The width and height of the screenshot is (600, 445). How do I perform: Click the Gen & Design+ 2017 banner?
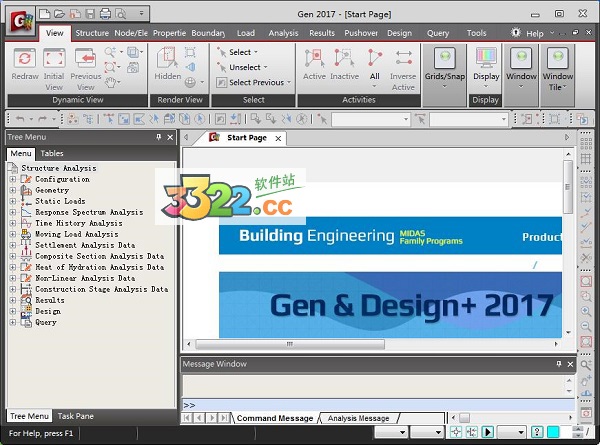point(390,305)
